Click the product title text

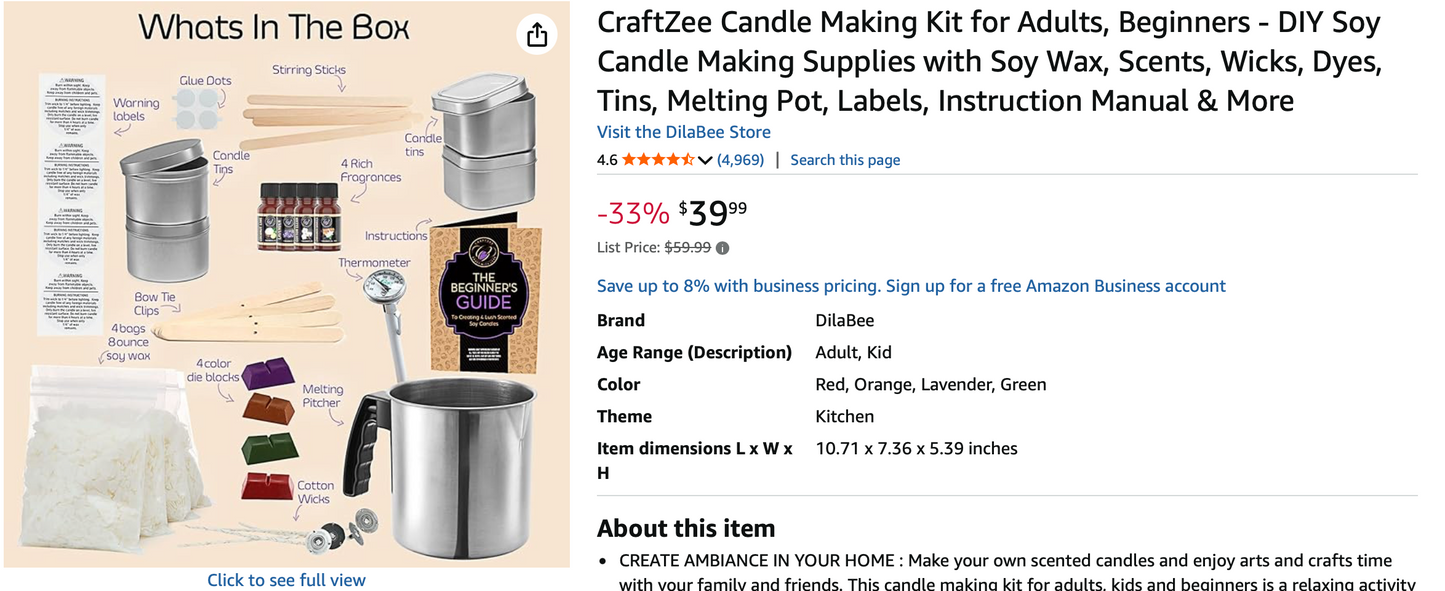988,61
